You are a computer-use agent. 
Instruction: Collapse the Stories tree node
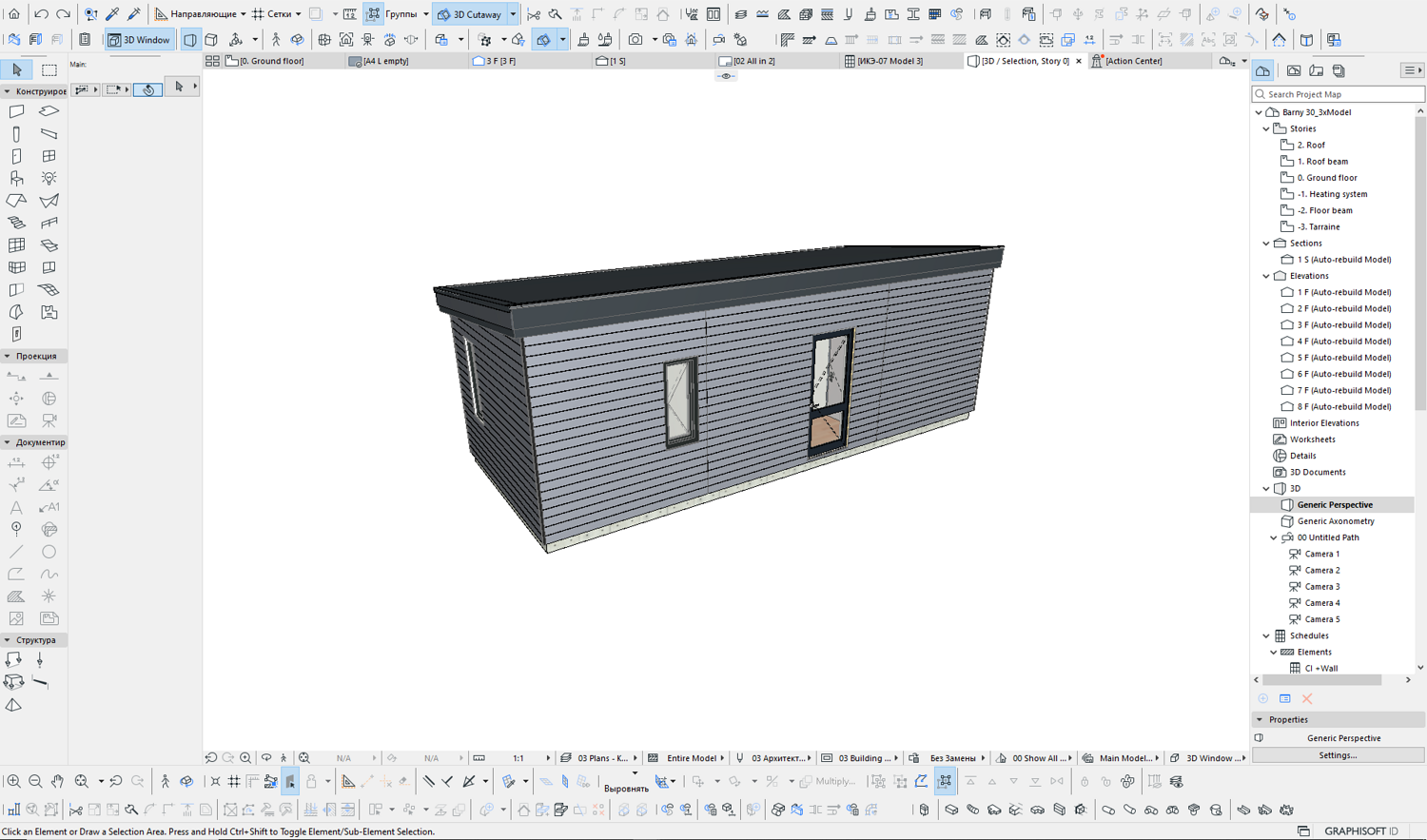click(1266, 128)
